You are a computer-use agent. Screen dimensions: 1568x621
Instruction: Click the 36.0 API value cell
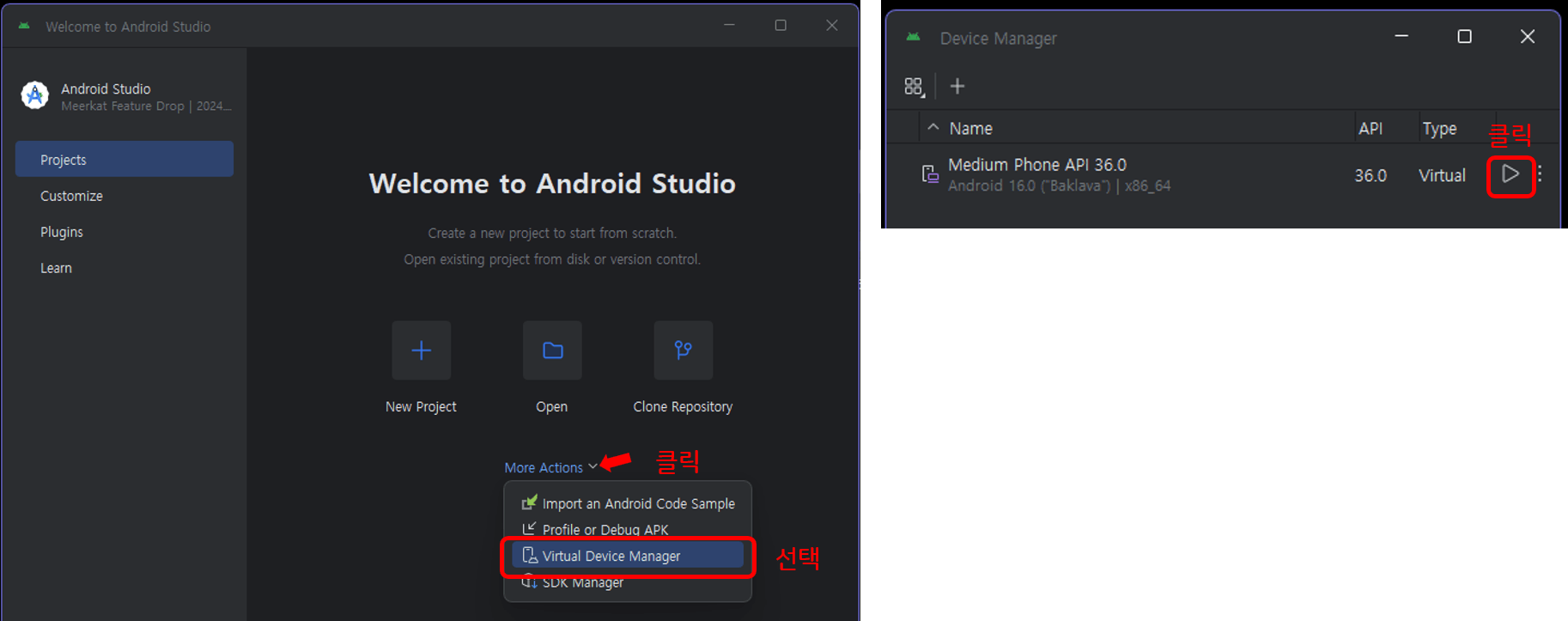click(1370, 175)
